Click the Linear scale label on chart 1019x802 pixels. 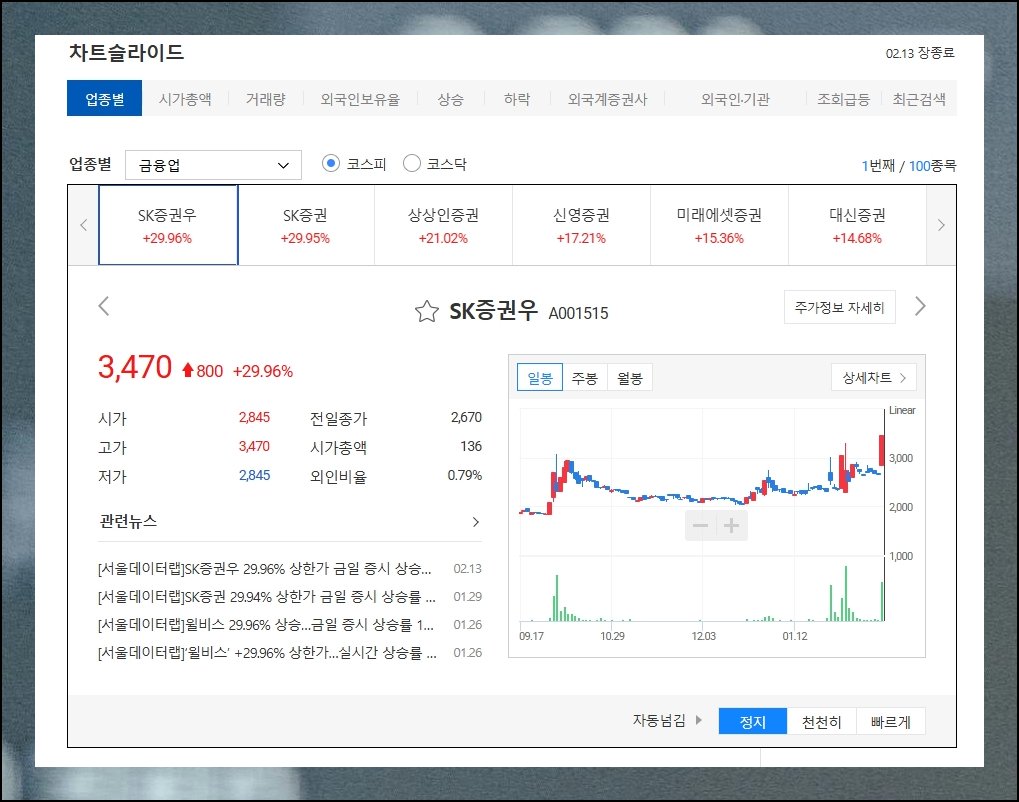(902, 410)
